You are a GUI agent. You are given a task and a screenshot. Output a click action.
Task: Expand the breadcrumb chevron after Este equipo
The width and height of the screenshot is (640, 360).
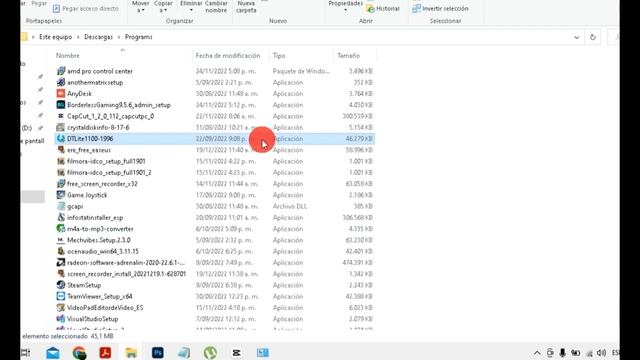pyautogui.click(x=78, y=37)
